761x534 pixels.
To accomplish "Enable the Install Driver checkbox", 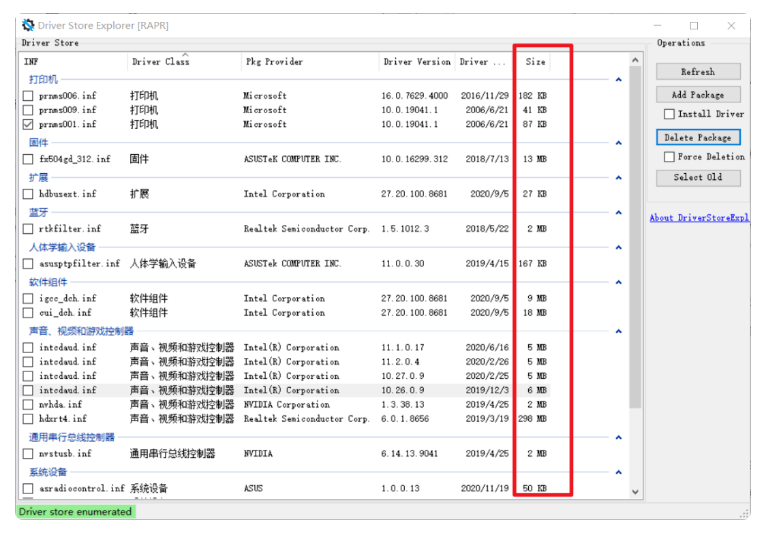I will (x=670, y=114).
